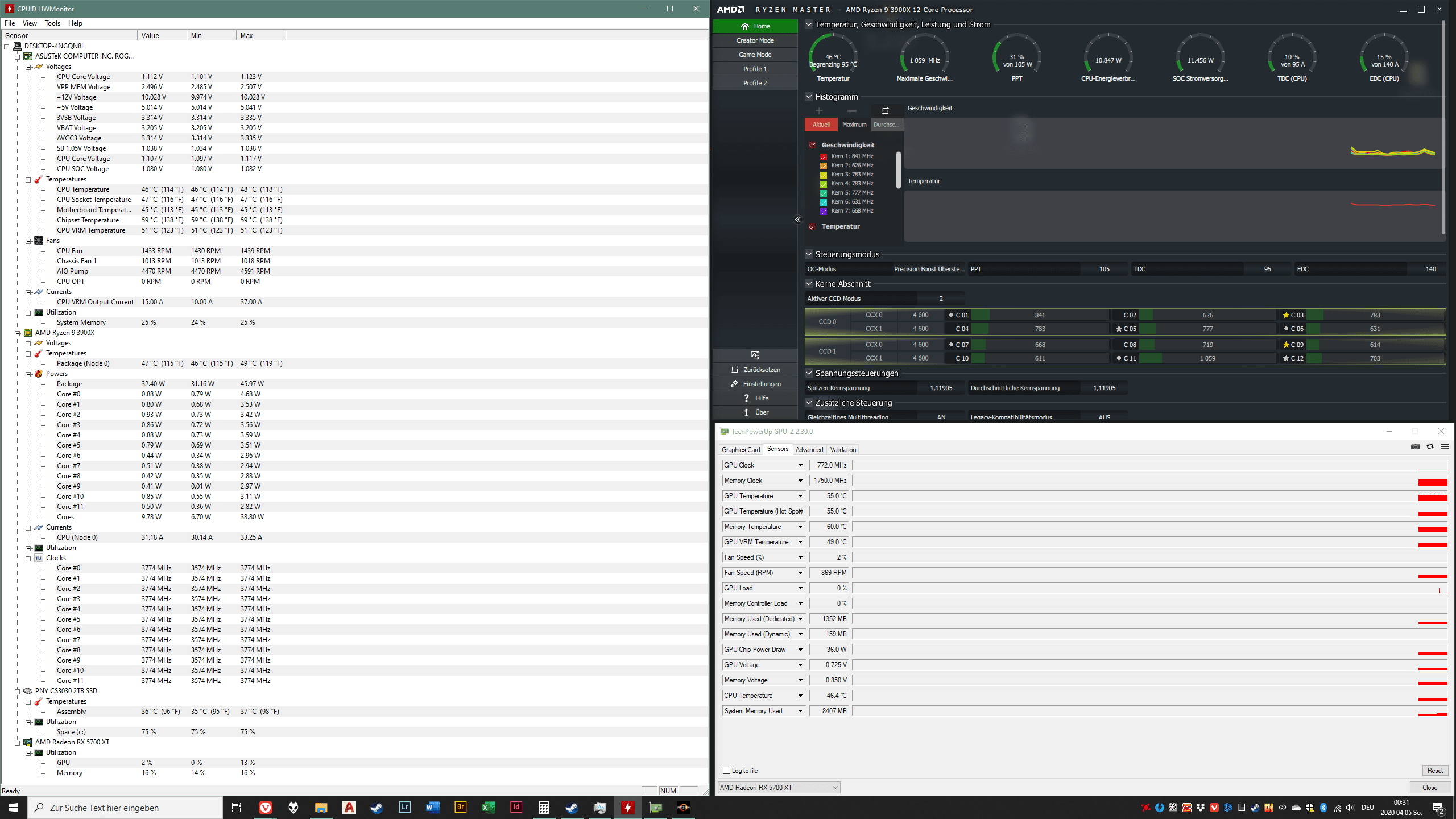
Task: Switch to GPU-Z Graphics Card tab
Action: [741, 450]
